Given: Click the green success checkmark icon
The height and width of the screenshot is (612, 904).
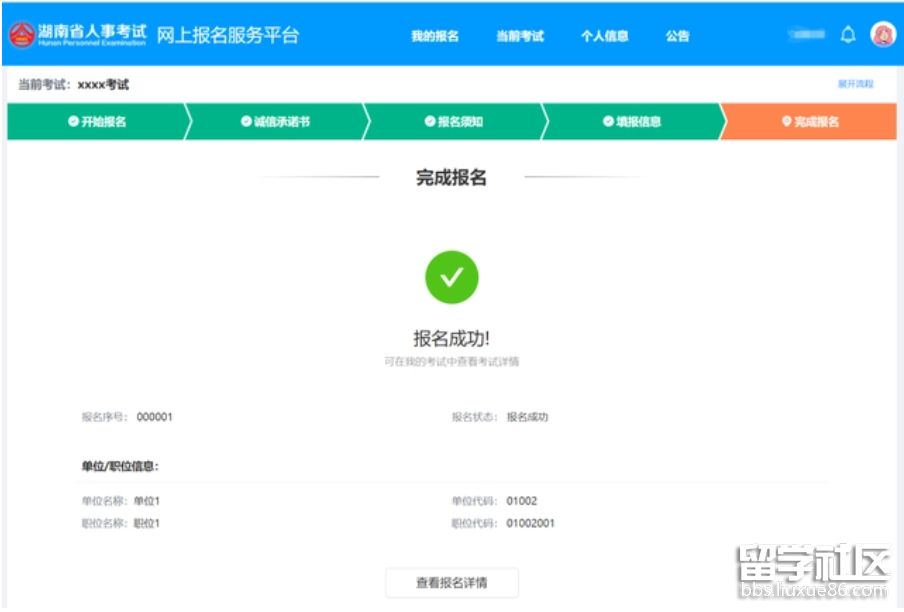Looking at the screenshot, I should pos(451,277).
